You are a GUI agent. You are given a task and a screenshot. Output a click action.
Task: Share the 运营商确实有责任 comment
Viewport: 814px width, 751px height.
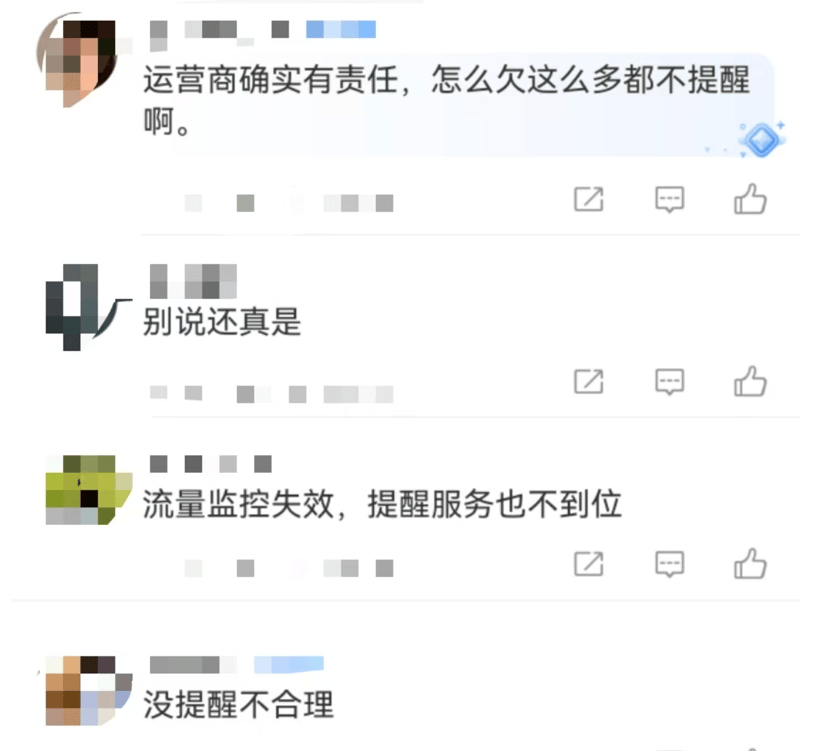[x=589, y=199]
